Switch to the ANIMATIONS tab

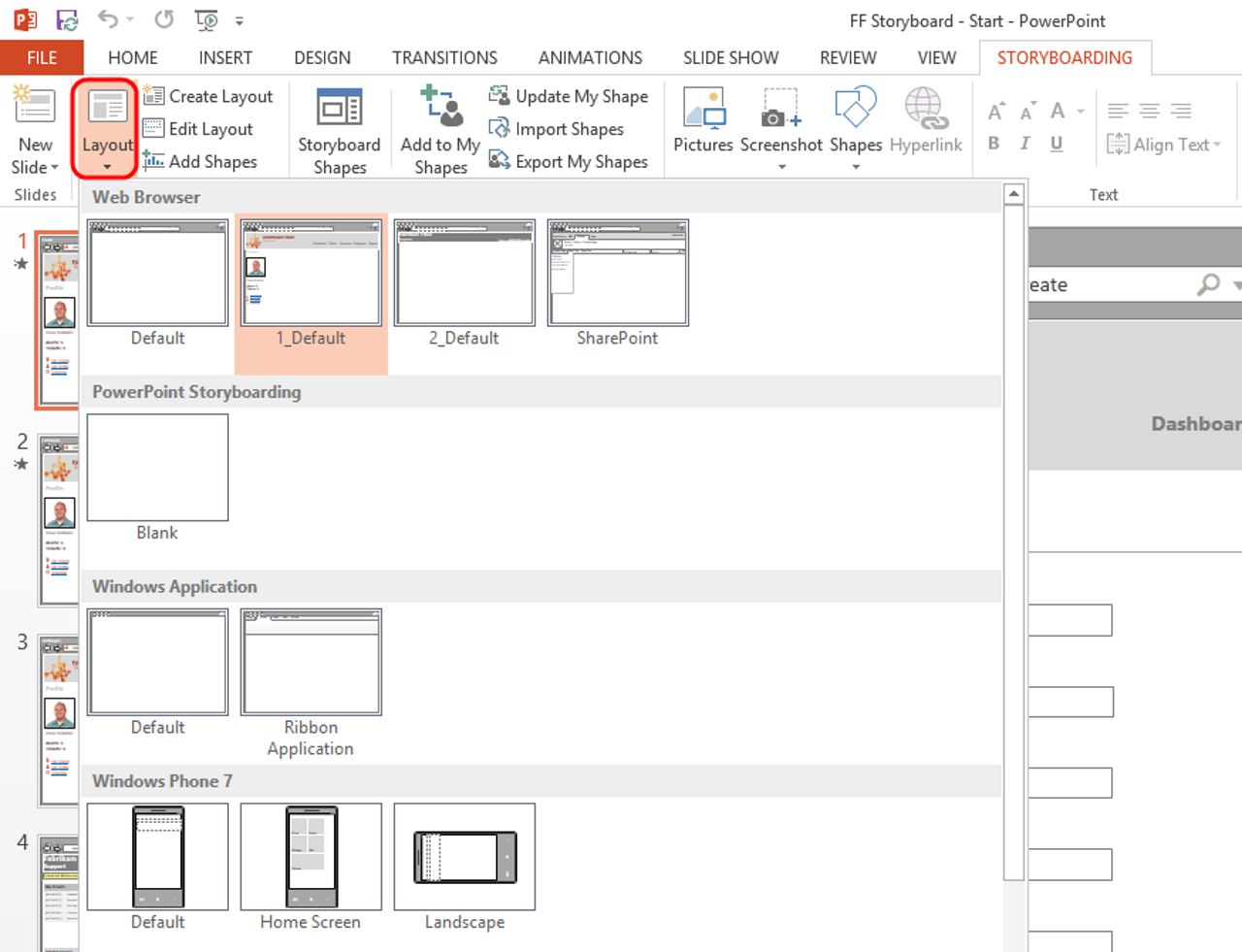pyautogui.click(x=590, y=58)
